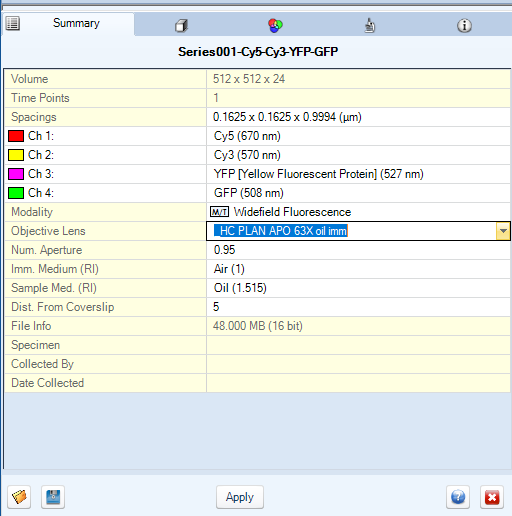Select the Summary tab

69,23
